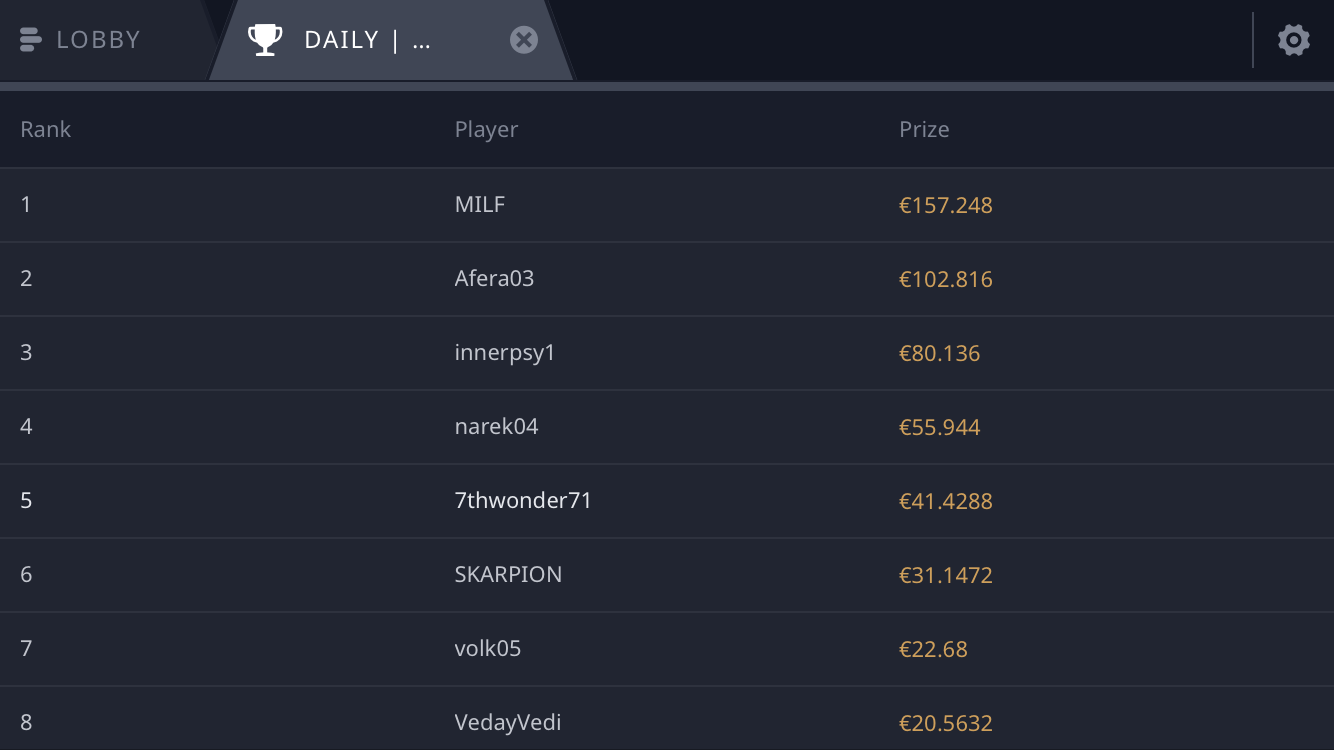Click the €22.68 prize for rank 7

[933, 649]
